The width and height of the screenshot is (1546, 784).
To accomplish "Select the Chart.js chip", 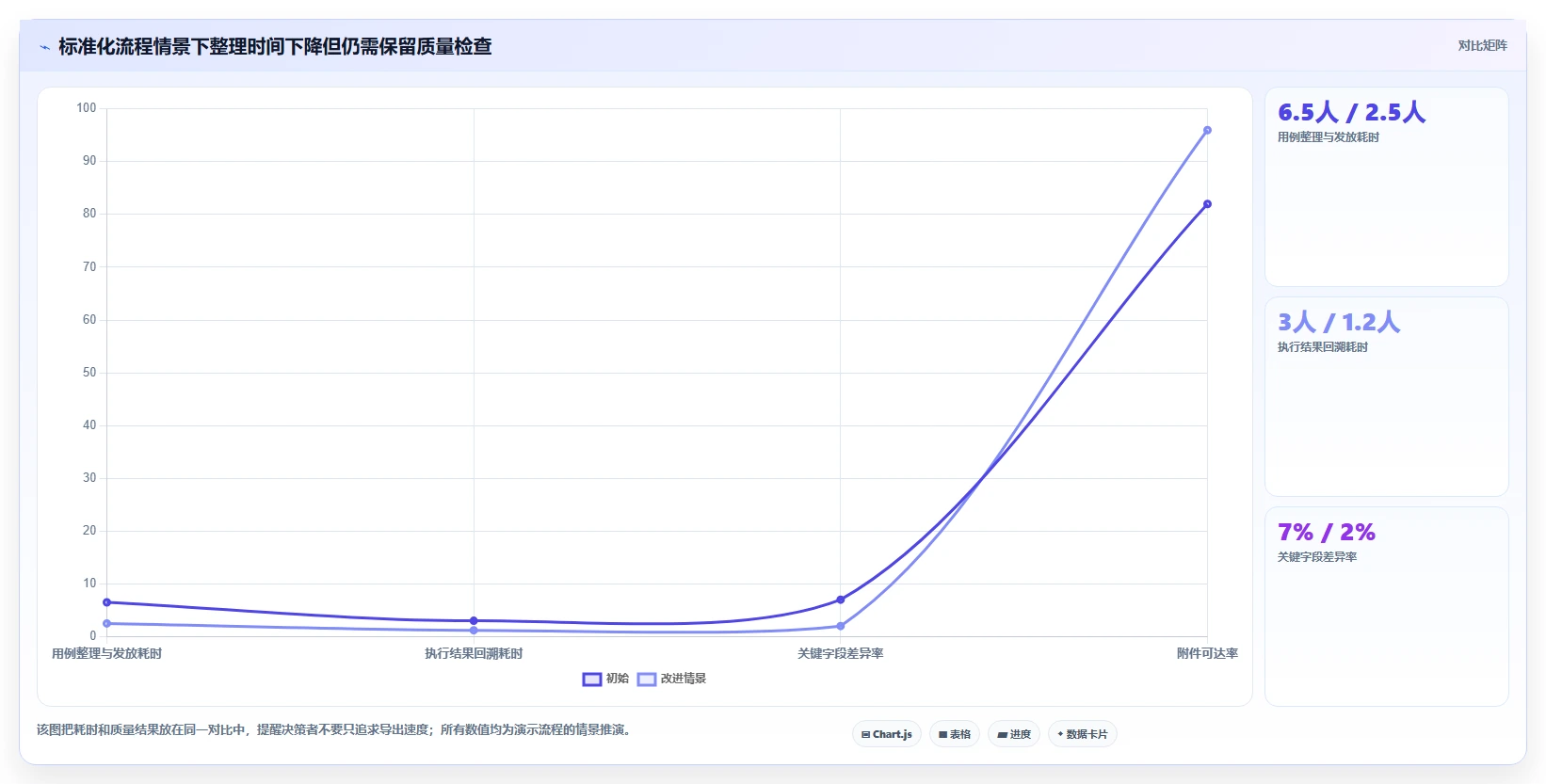I will point(887,734).
